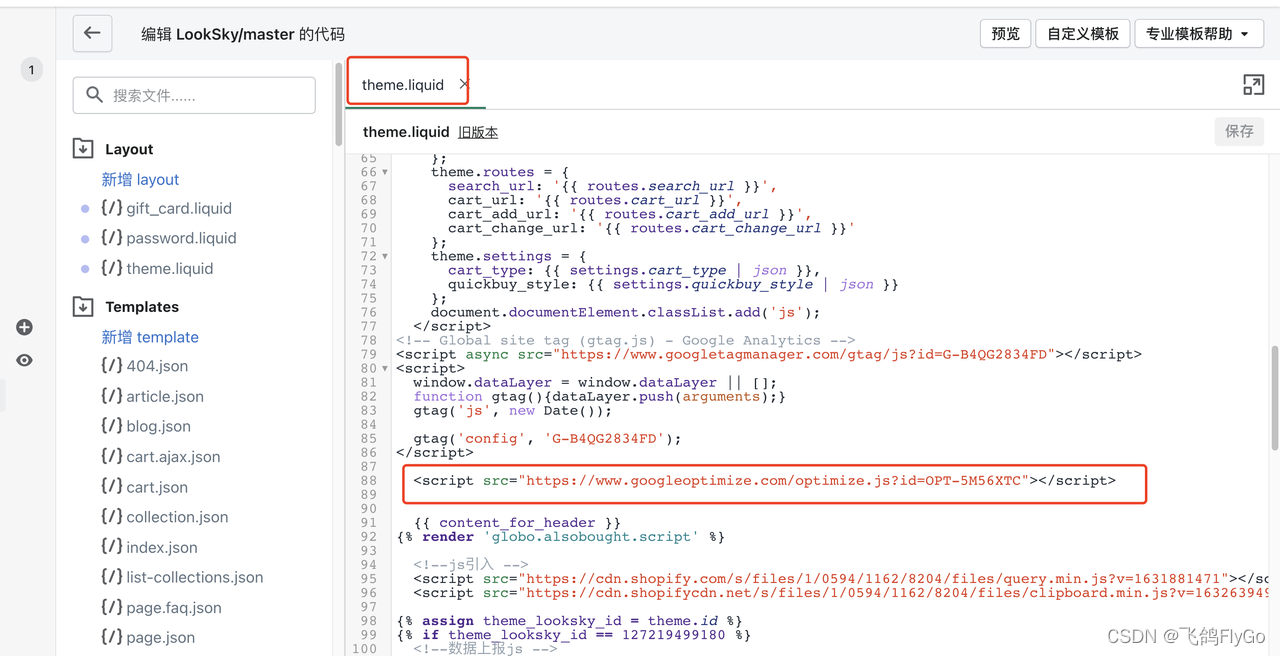1280x656 pixels.
Task: Click the Templates folder download icon
Action: [83, 307]
